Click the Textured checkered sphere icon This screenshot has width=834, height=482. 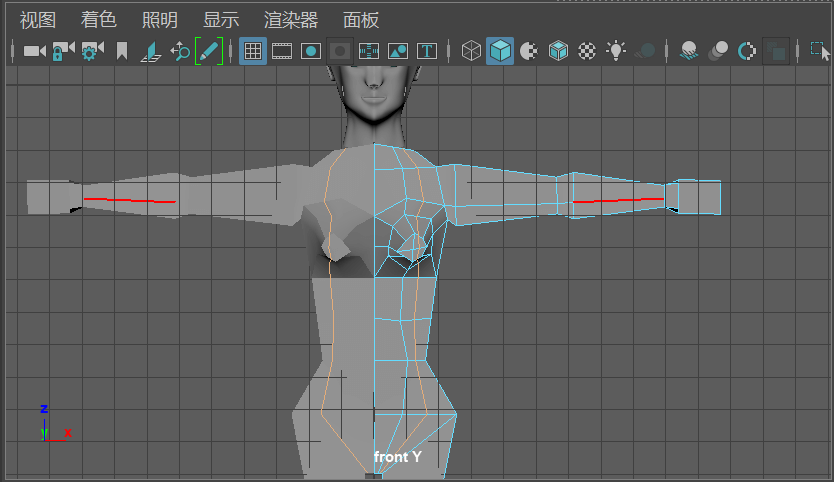587,51
